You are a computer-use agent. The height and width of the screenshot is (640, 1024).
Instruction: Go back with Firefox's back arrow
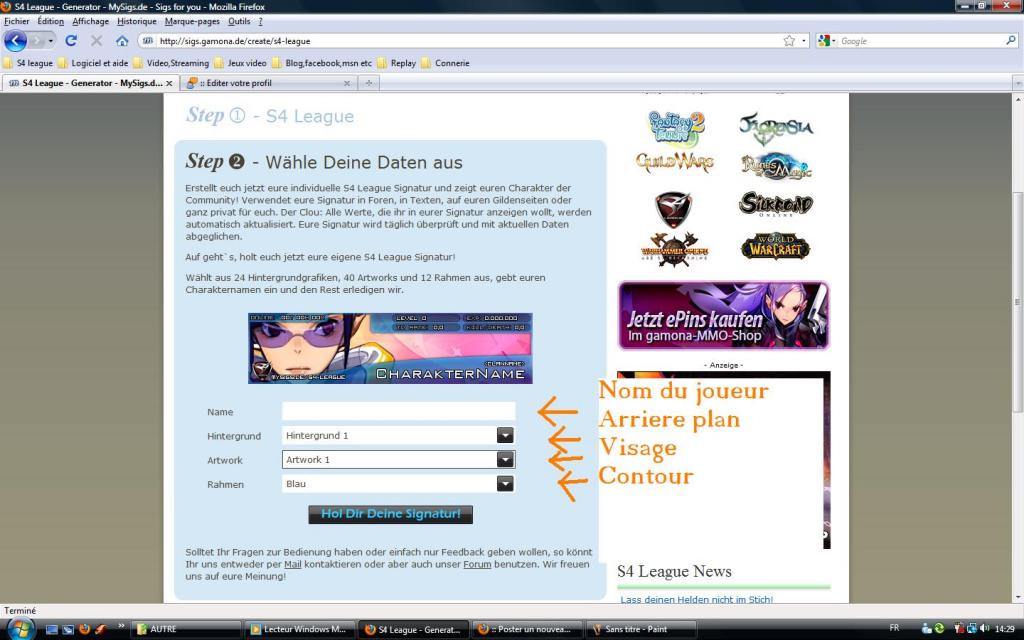click(x=15, y=40)
